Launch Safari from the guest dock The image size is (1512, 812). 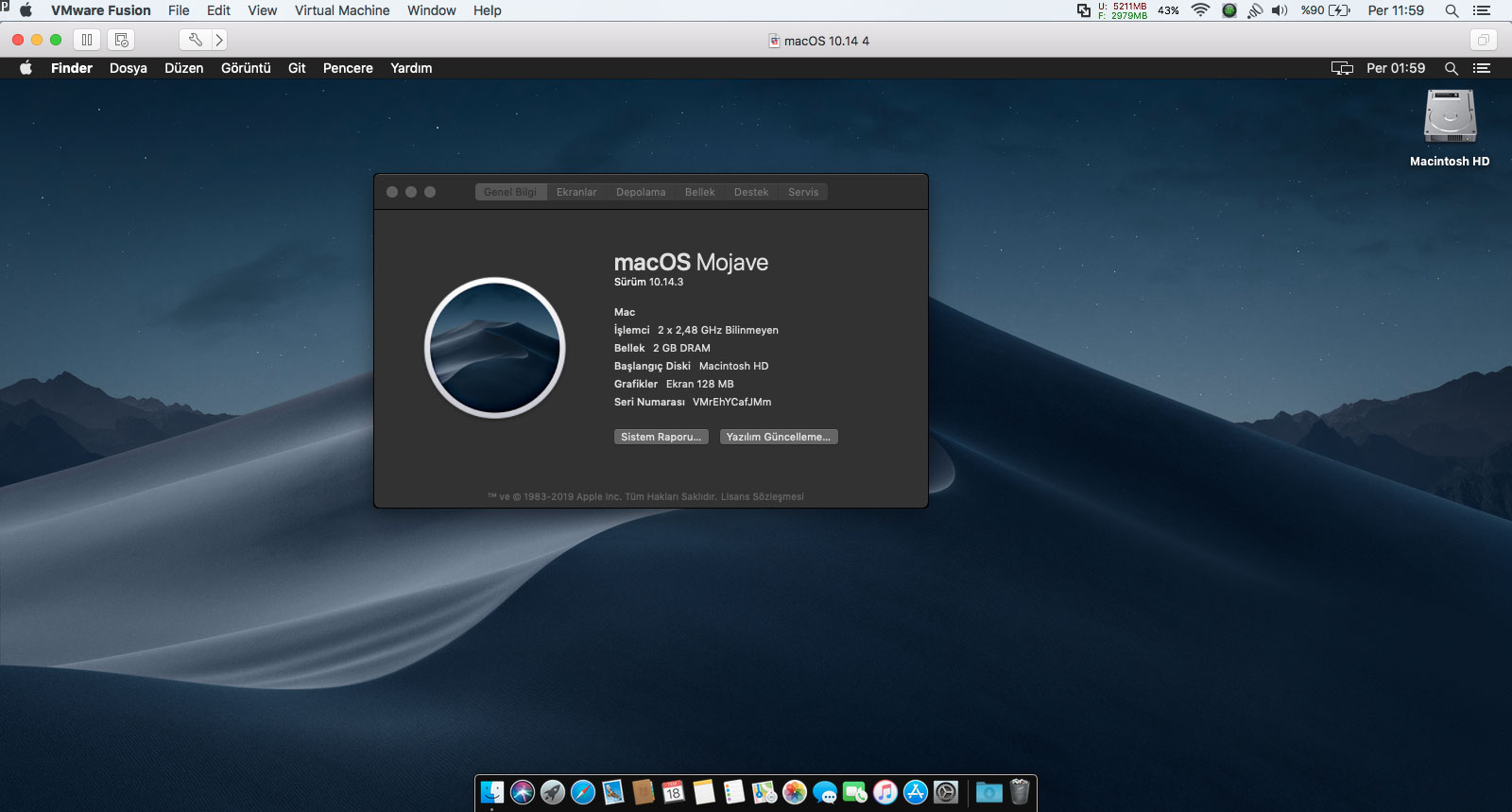[583, 792]
